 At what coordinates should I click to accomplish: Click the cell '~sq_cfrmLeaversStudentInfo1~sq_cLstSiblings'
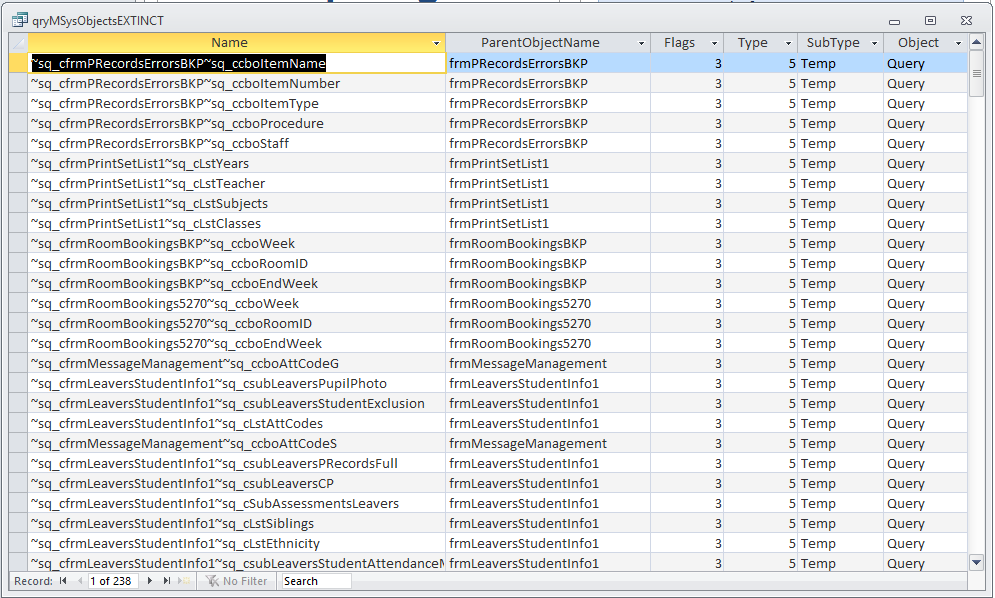(x=237, y=524)
